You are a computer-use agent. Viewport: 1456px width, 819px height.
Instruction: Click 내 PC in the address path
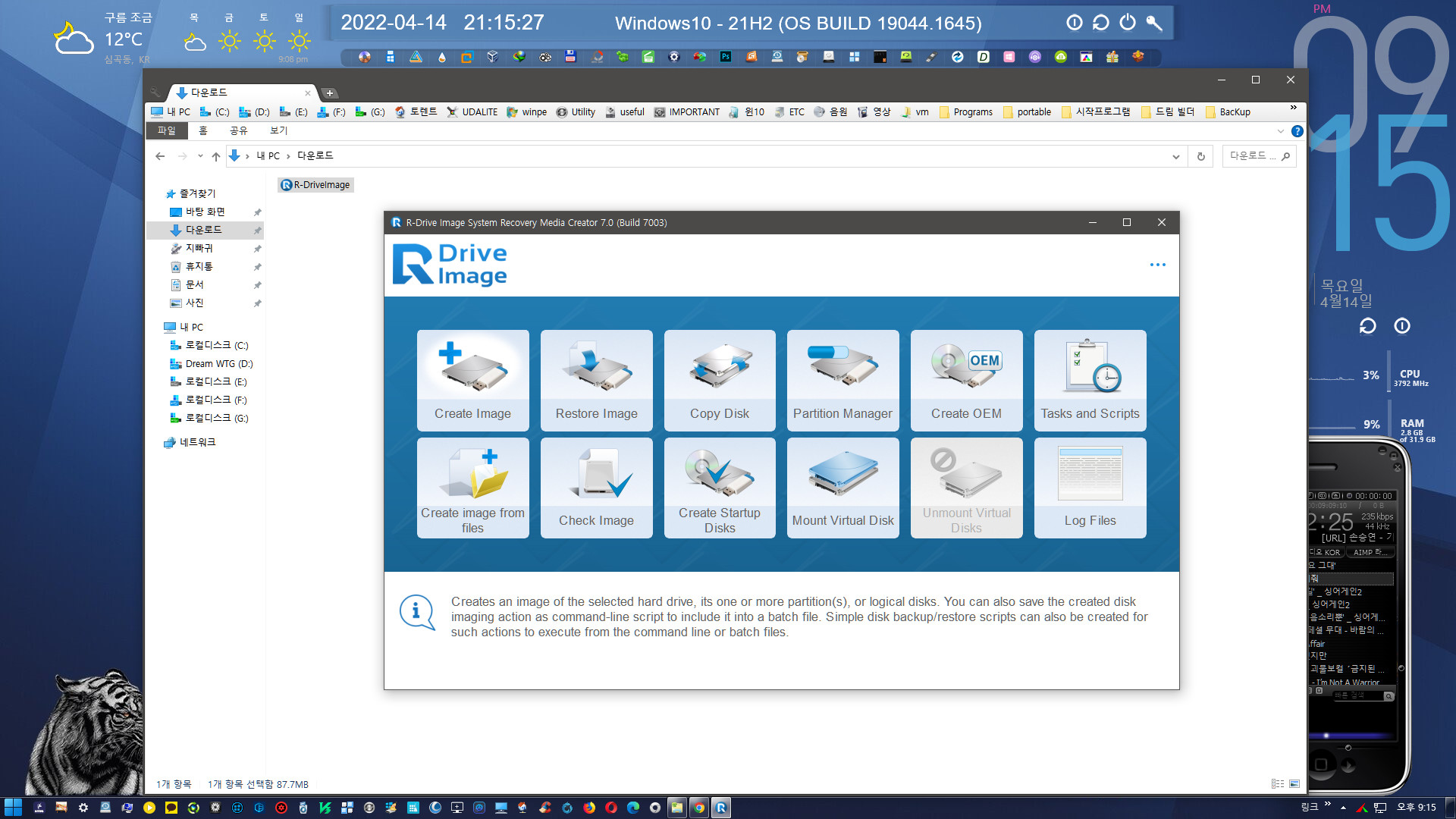(x=268, y=156)
